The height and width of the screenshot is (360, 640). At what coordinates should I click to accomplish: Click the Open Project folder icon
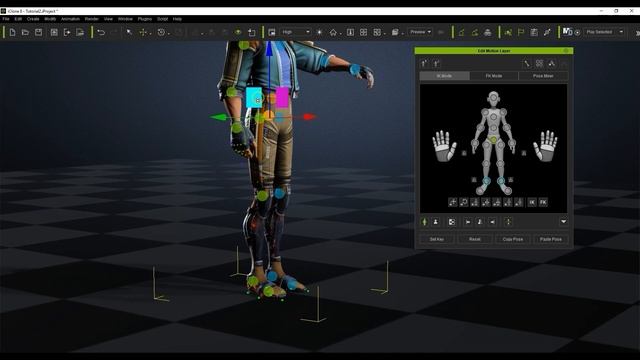coord(25,32)
